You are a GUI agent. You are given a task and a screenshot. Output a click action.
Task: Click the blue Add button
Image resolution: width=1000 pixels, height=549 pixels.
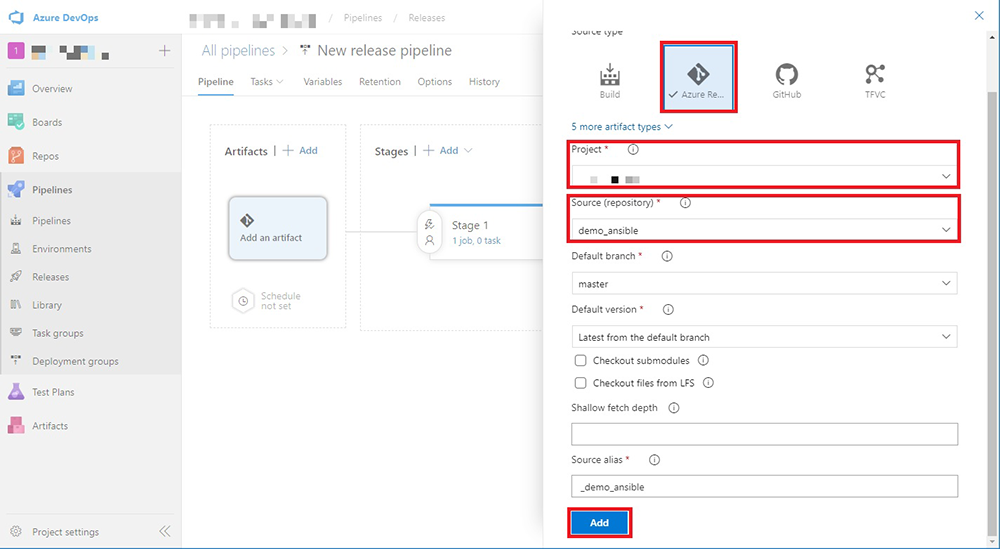pos(599,522)
